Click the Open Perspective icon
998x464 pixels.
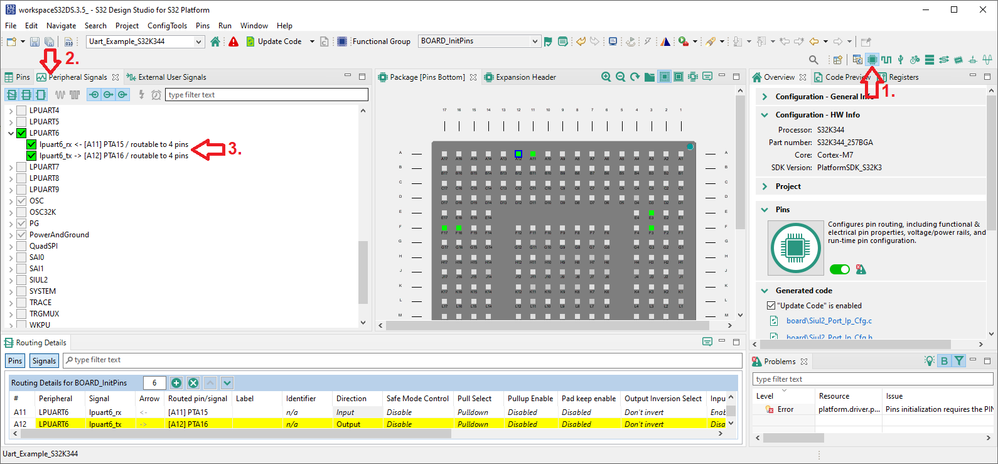point(838,59)
